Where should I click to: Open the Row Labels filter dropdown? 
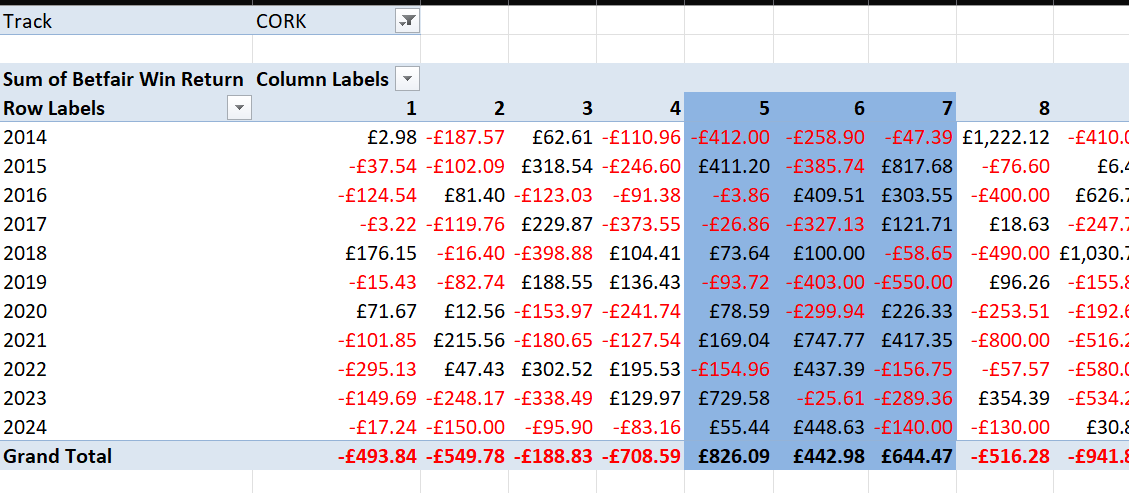coord(240,108)
